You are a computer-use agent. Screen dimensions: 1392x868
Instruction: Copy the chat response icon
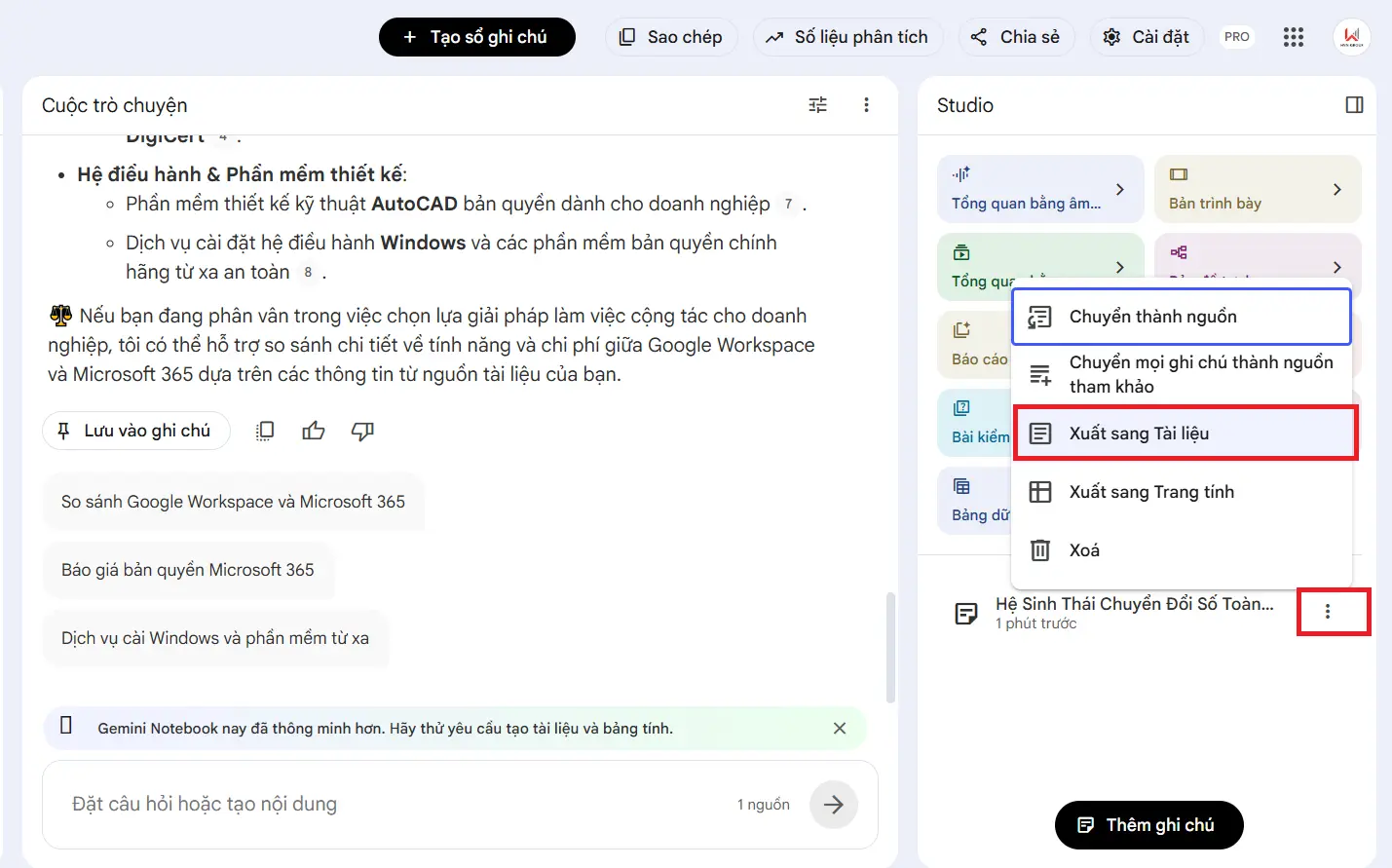pyautogui.click(x=265, y=431)
